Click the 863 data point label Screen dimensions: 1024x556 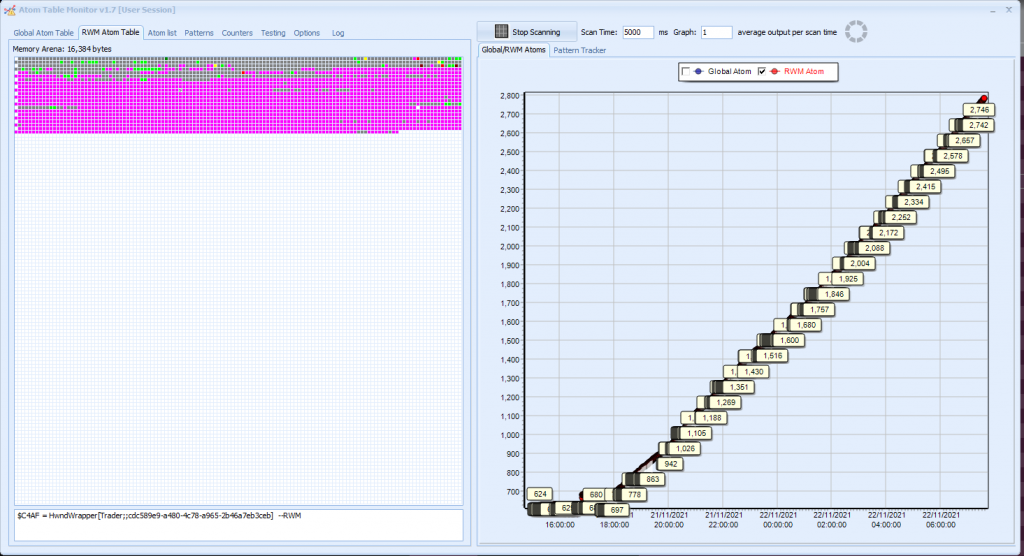[652, 479]
